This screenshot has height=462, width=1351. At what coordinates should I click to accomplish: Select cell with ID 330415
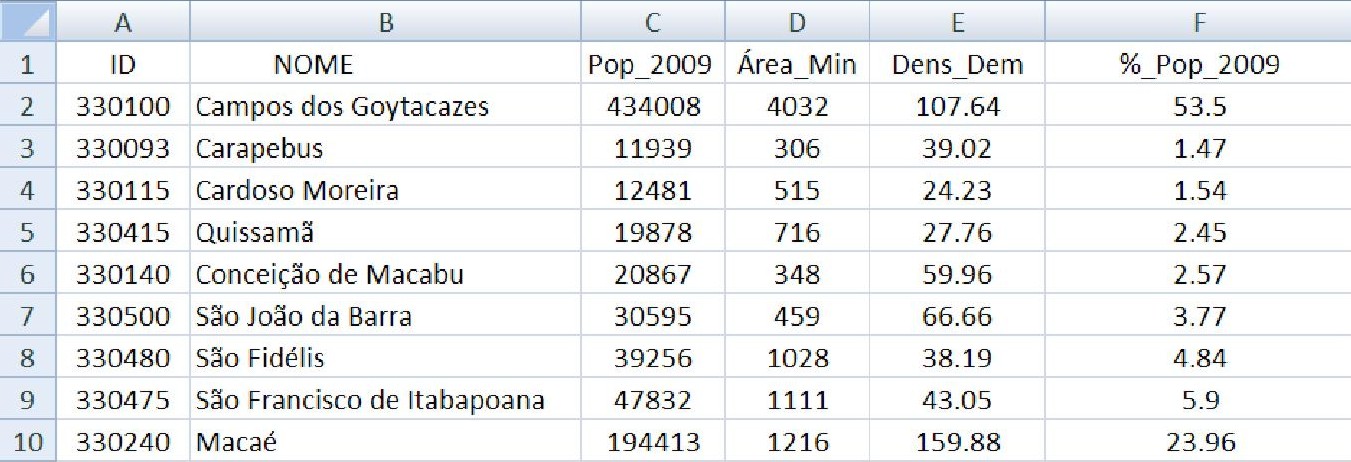point(123,232)
